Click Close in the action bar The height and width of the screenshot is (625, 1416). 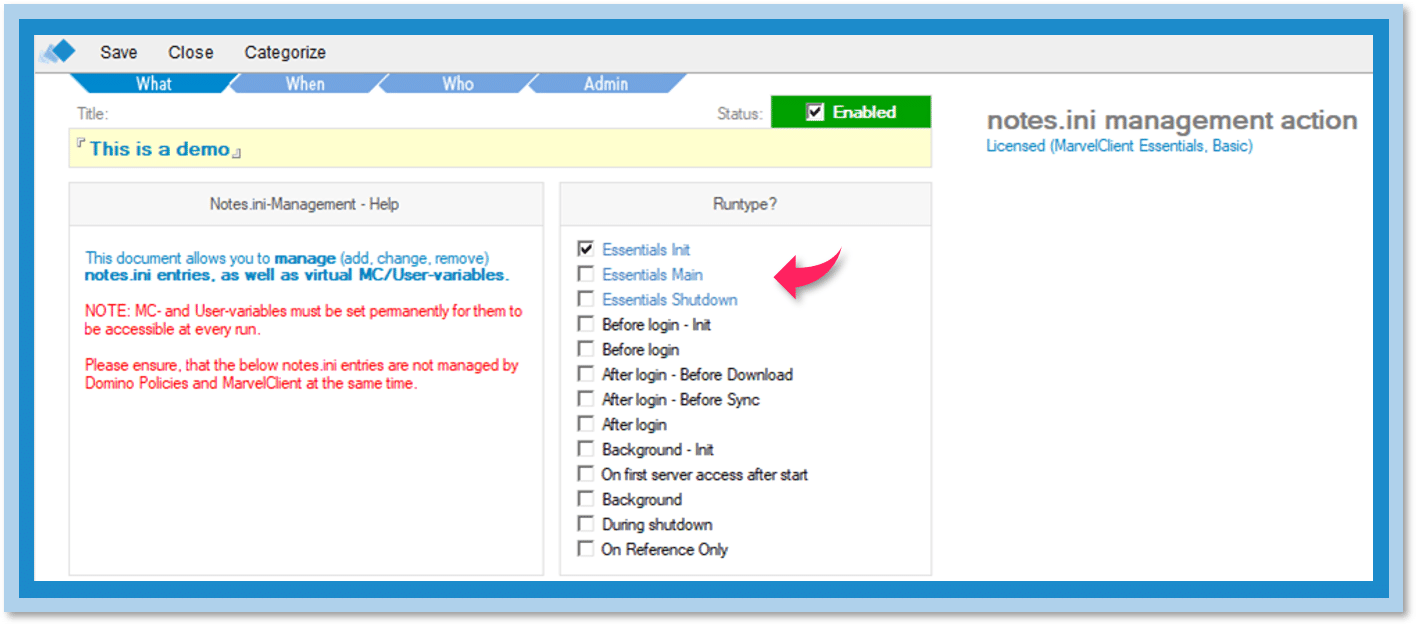click(x=191, y=53)
